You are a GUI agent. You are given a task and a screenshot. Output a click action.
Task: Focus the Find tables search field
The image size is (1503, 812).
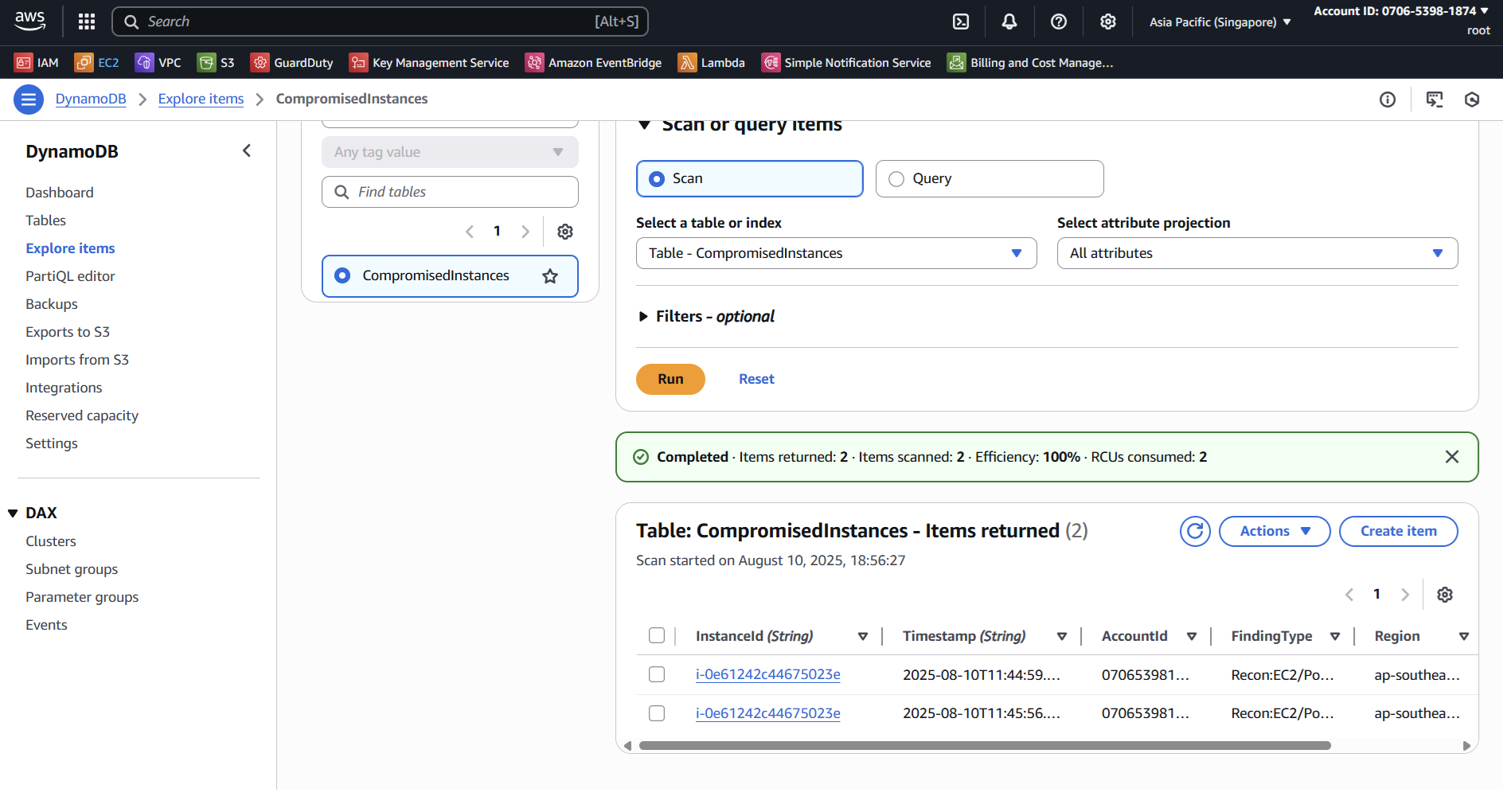pyautogui.click(x=450, y=192)
